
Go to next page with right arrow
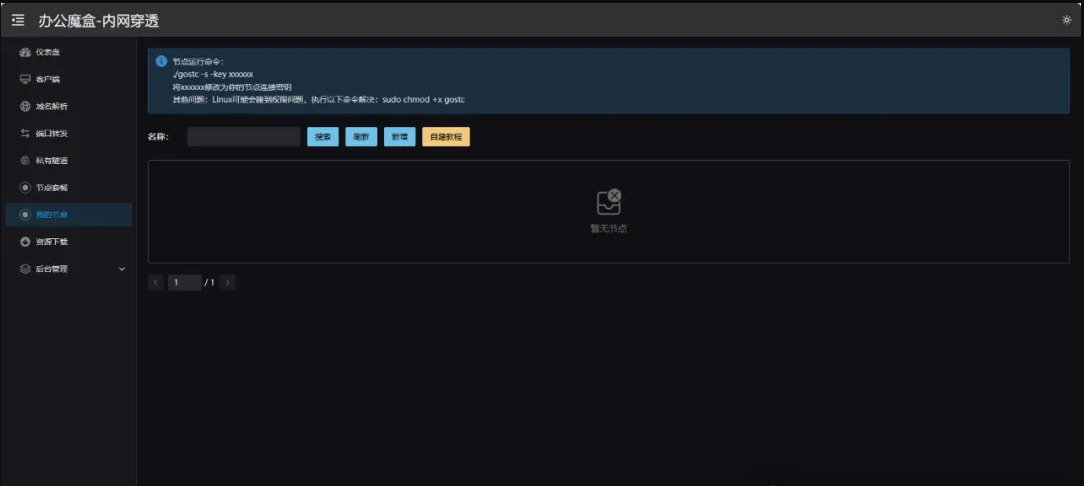point(228,283)
